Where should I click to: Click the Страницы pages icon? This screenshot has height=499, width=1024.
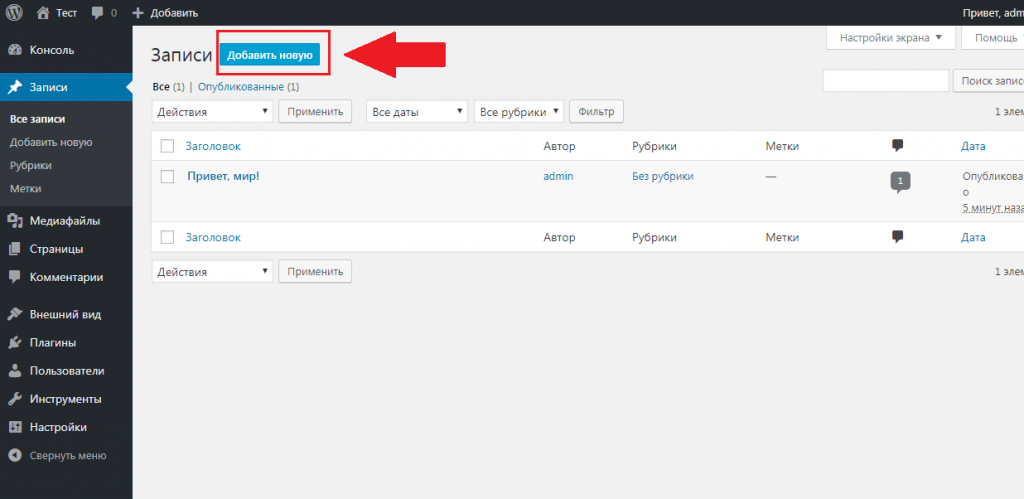click(x=14, y=249)
